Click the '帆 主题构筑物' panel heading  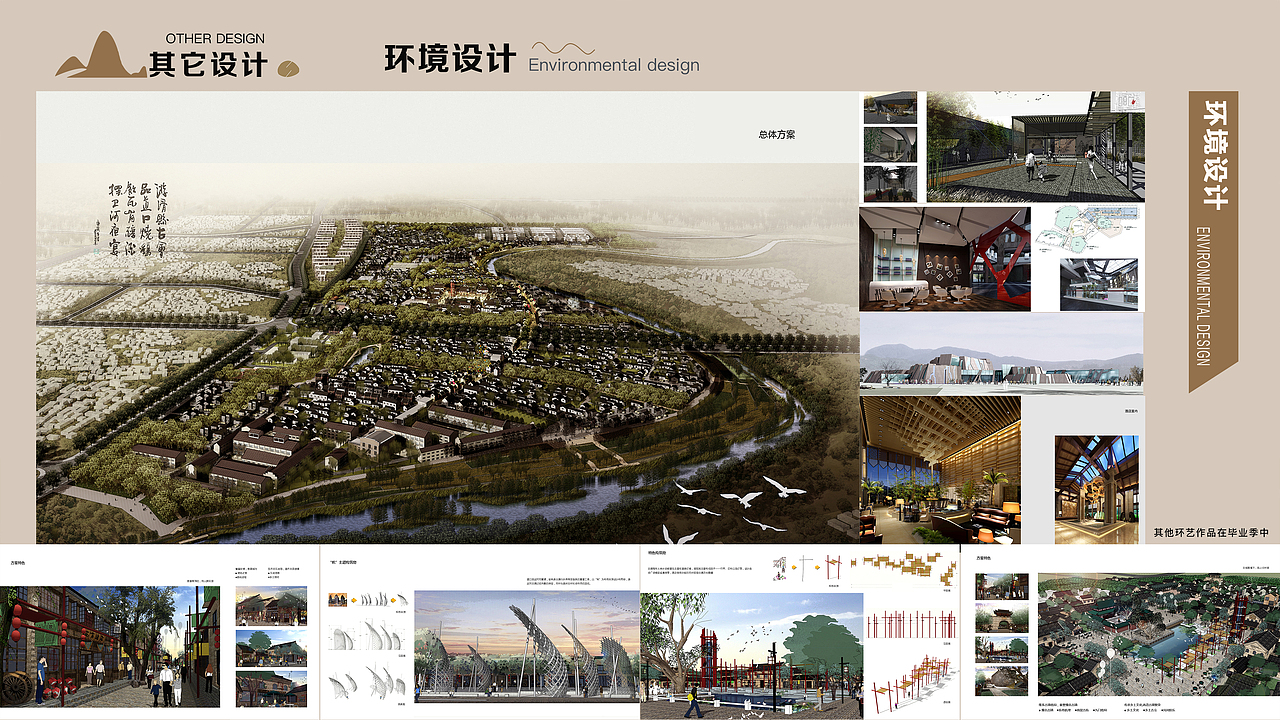tap(342, 563)
